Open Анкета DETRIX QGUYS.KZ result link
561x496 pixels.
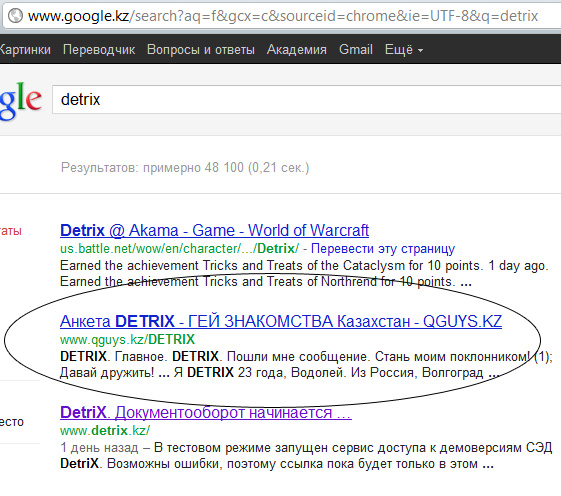[281, 321]
